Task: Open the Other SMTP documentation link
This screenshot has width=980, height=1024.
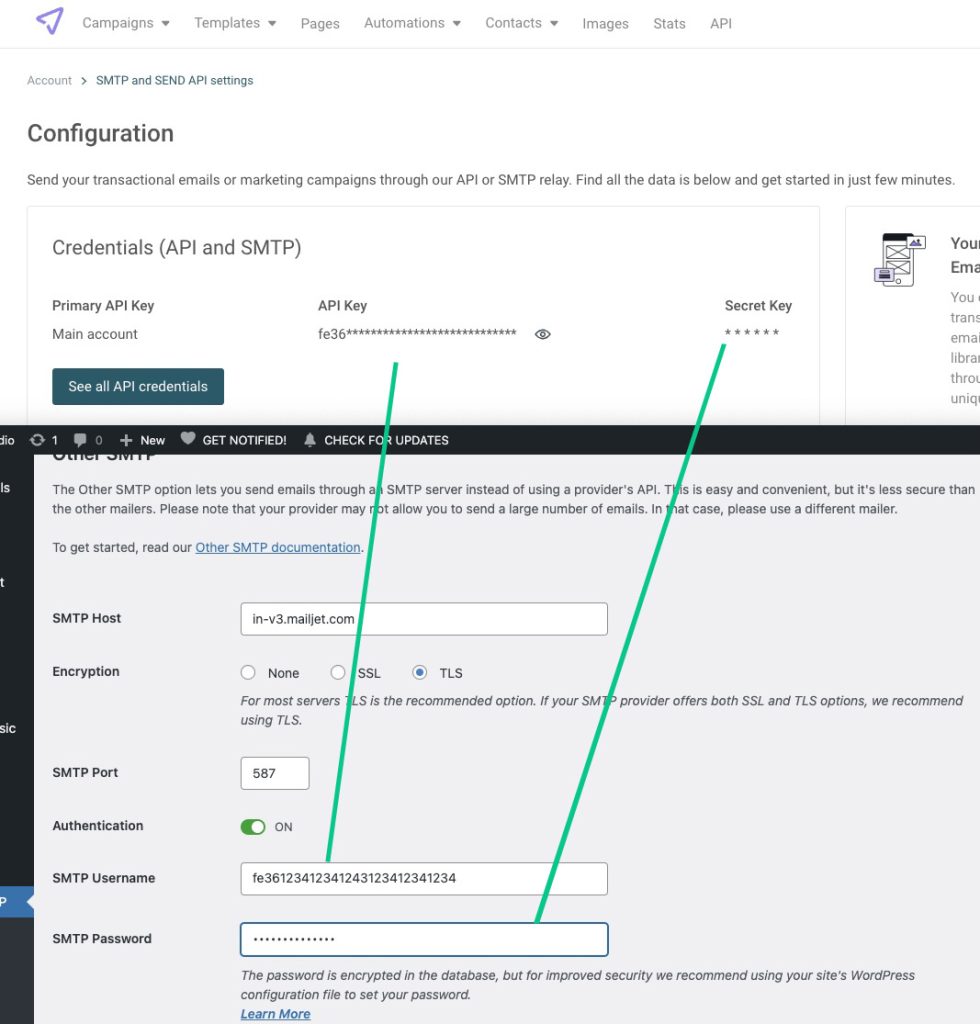Action: [x=277, y=548]
